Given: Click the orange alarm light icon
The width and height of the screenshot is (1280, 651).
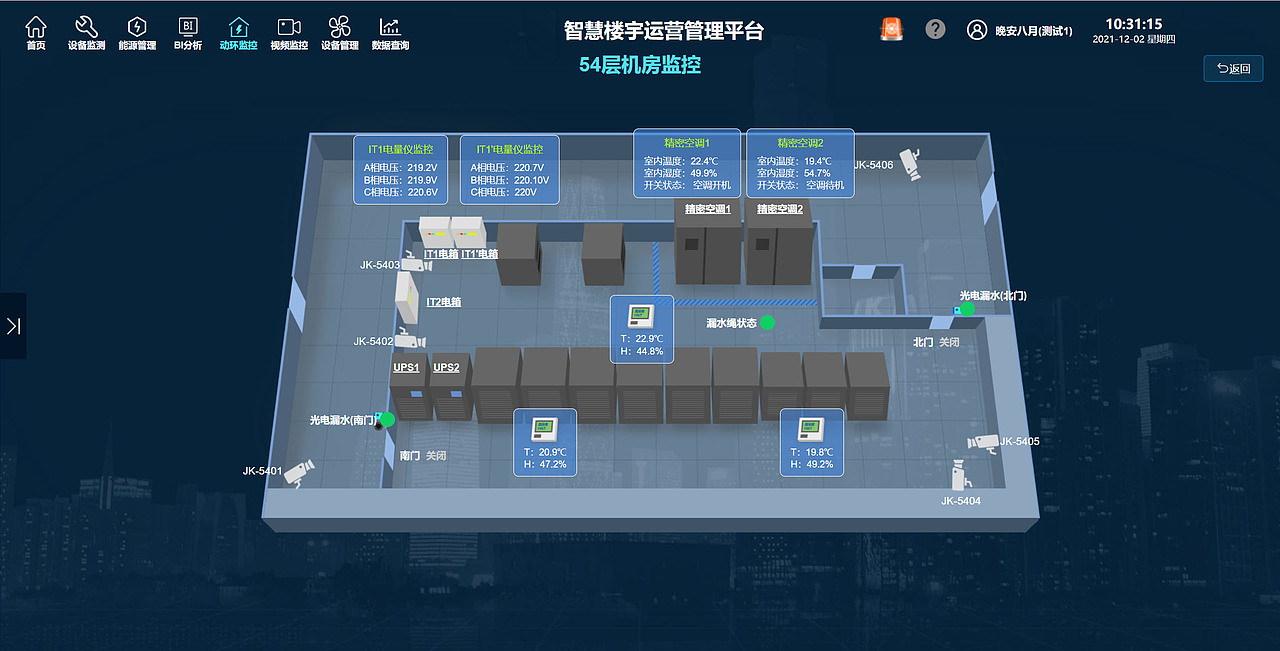Looking at the screenshot, I should pyautogui.click(x=890, y=29).
